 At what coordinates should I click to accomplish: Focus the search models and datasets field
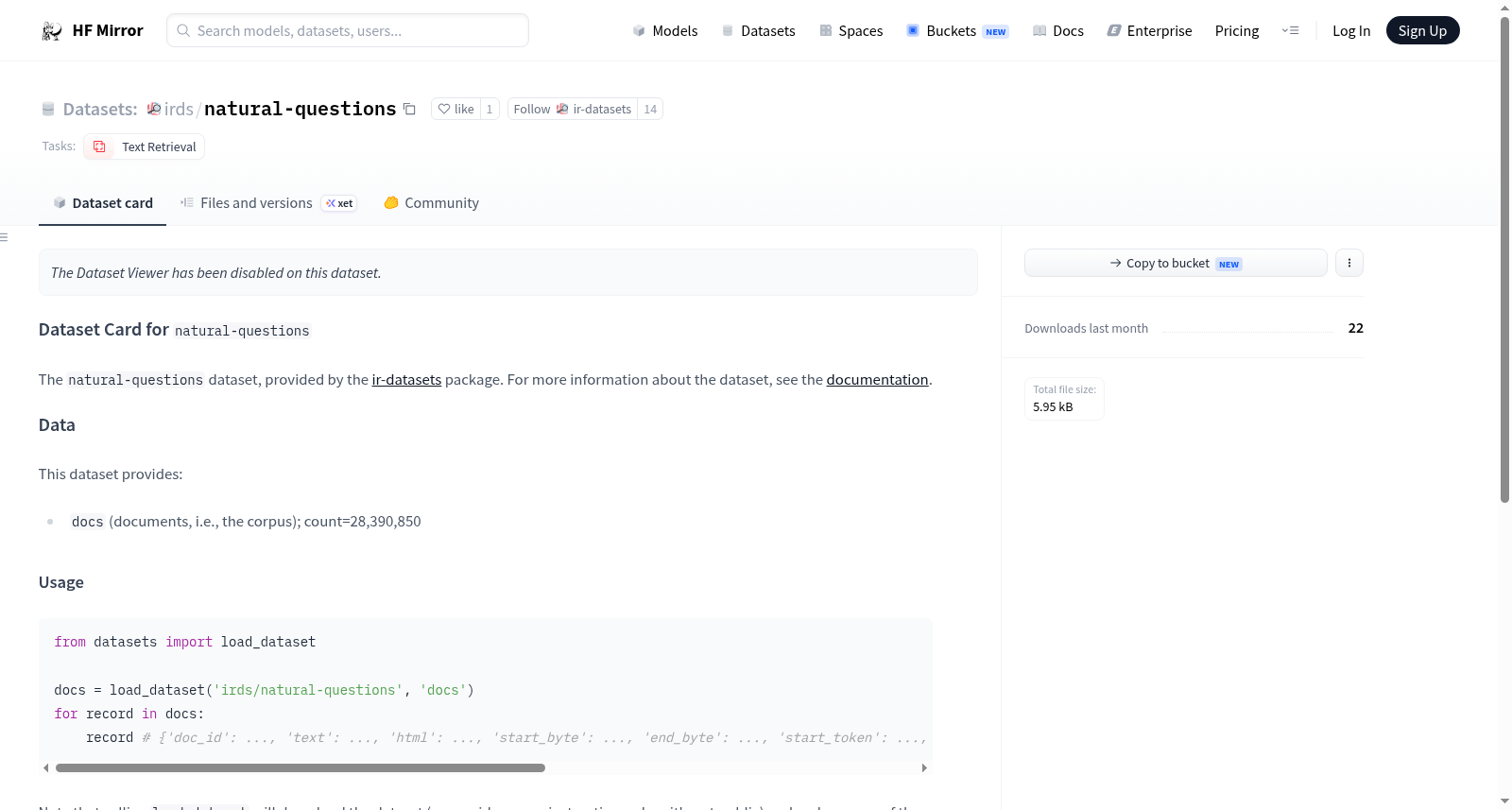(x=348, y=30)
